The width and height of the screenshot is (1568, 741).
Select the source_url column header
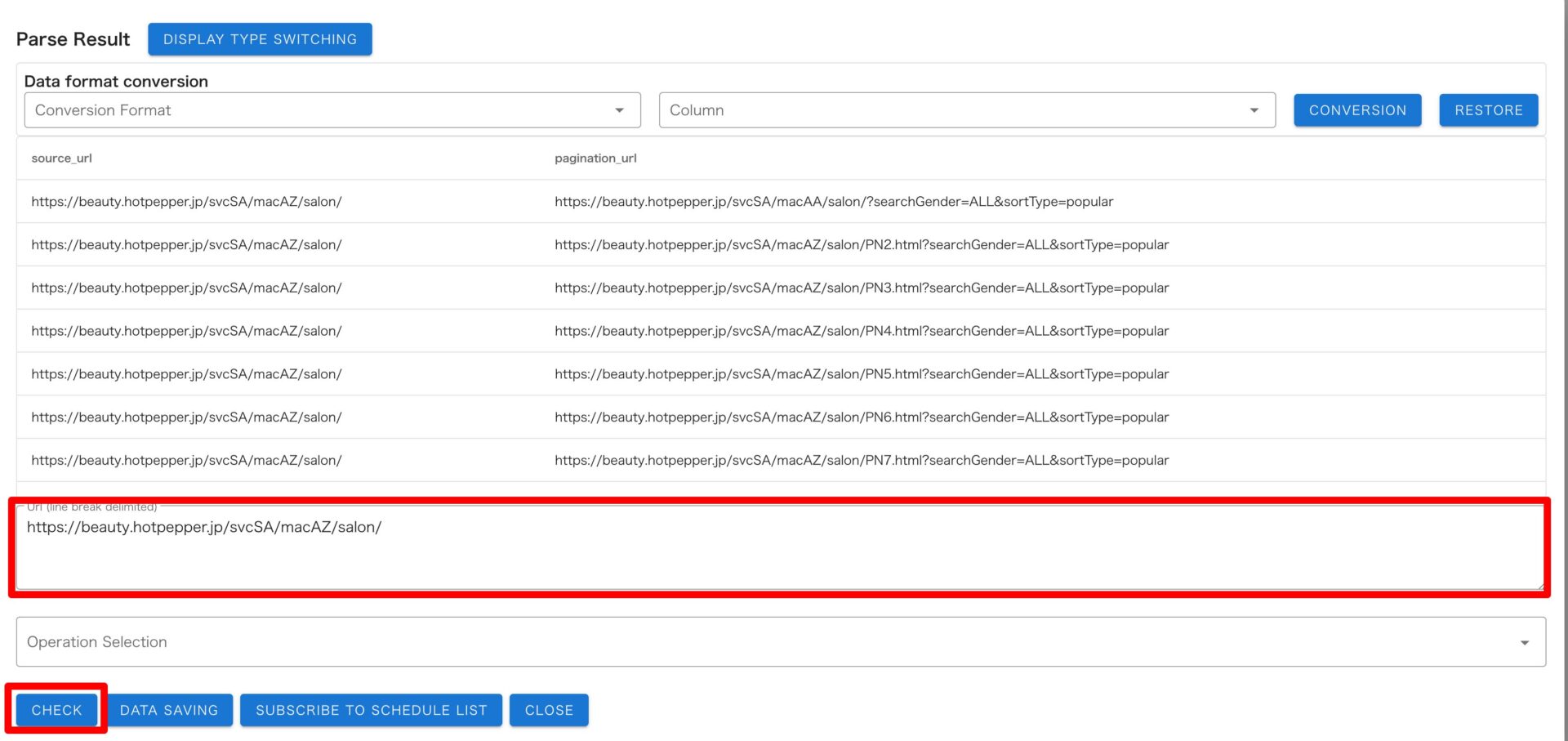click(x=62, y=158)
